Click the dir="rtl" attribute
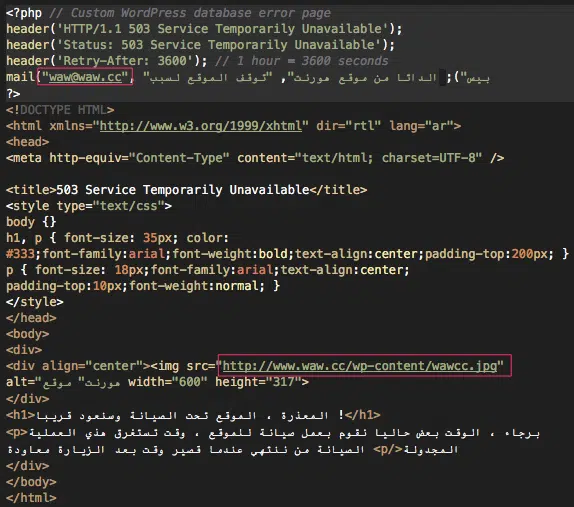The image size is (574, 507). point(348,126)
